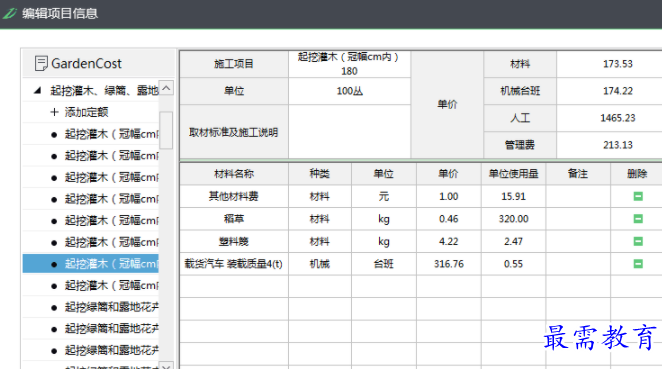
Task: Edit the 4.22 unit price cell
Action: [448, 241]
